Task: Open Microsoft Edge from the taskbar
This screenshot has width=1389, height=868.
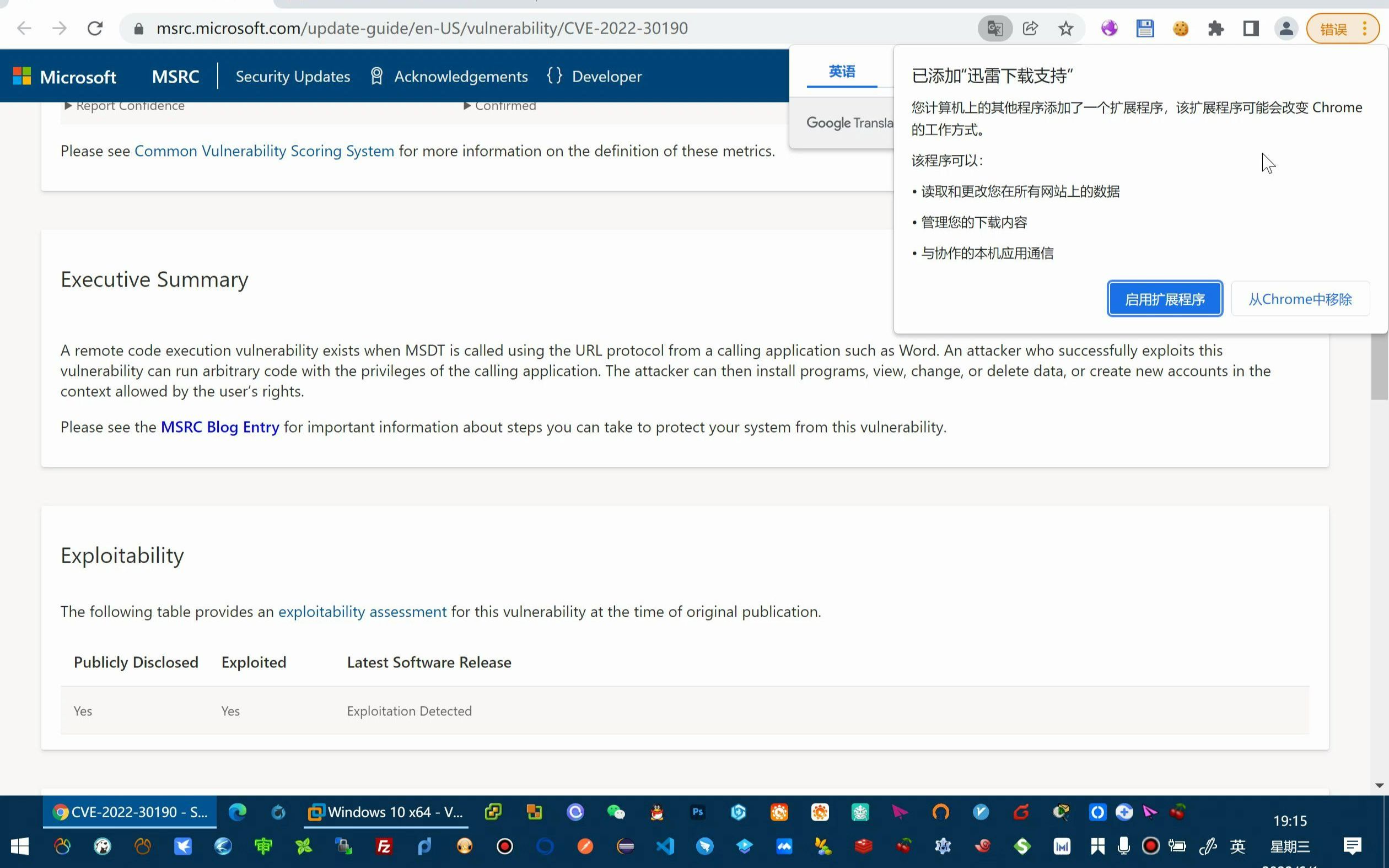Action: coord(237,812)
